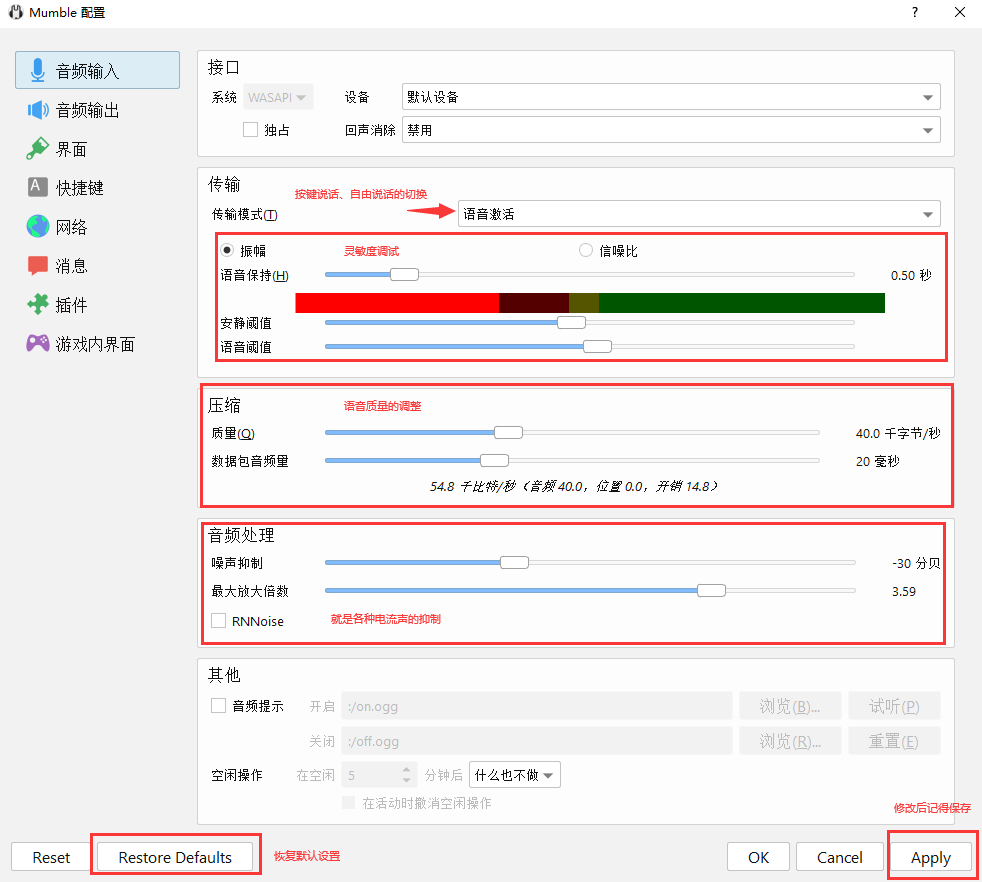Go to the 快捷键 settings page
The height and width of the screenshot is (882, 982).
tap(97, 187)
